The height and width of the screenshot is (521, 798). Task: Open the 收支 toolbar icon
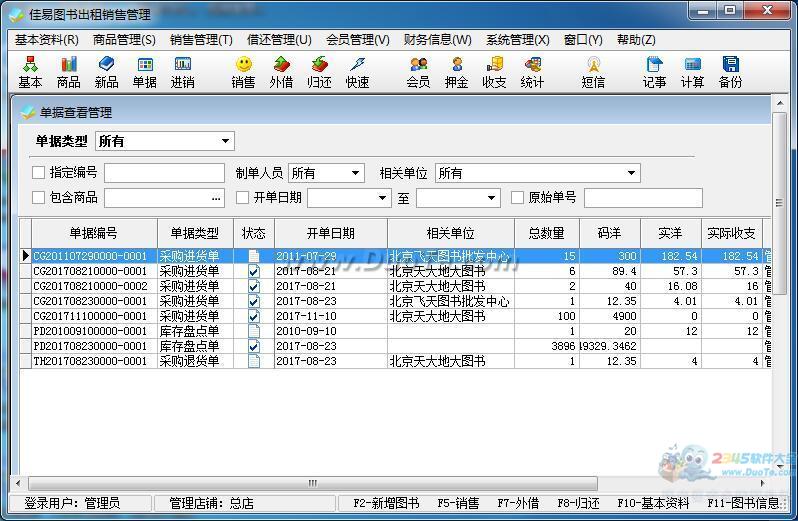click(494, 72)
